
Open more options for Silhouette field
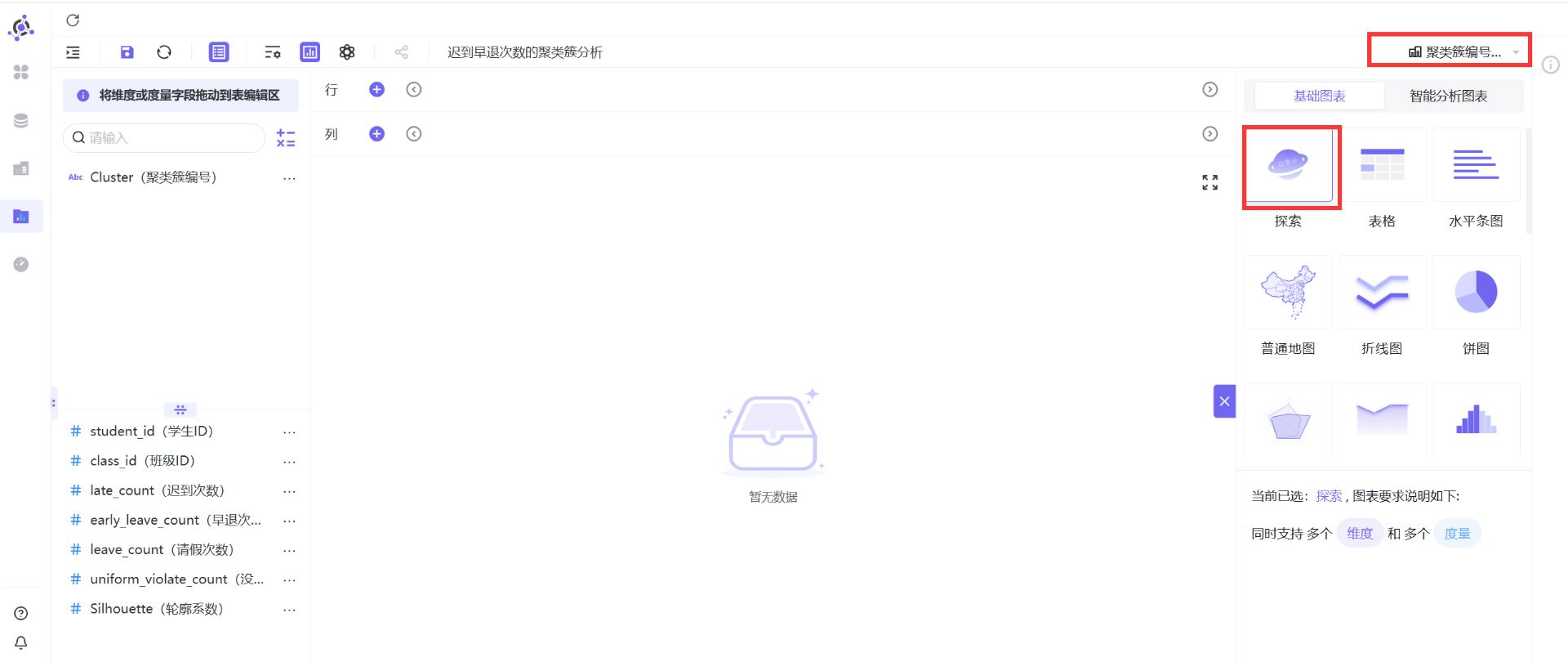coord(289,610)
